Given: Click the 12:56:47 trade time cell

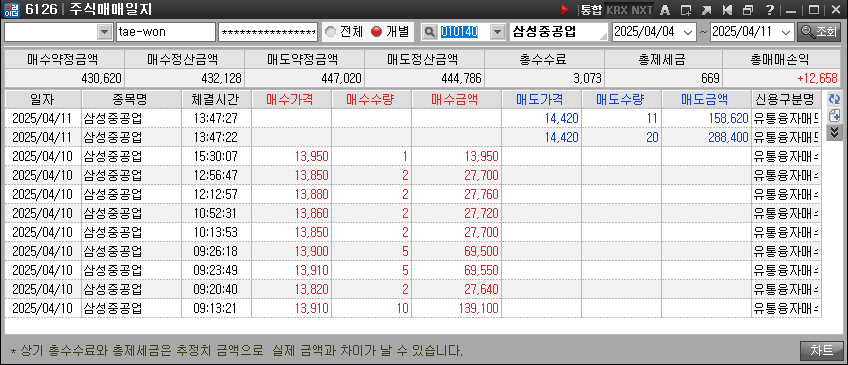Looking at the screenshot, I should click(216, 176).
